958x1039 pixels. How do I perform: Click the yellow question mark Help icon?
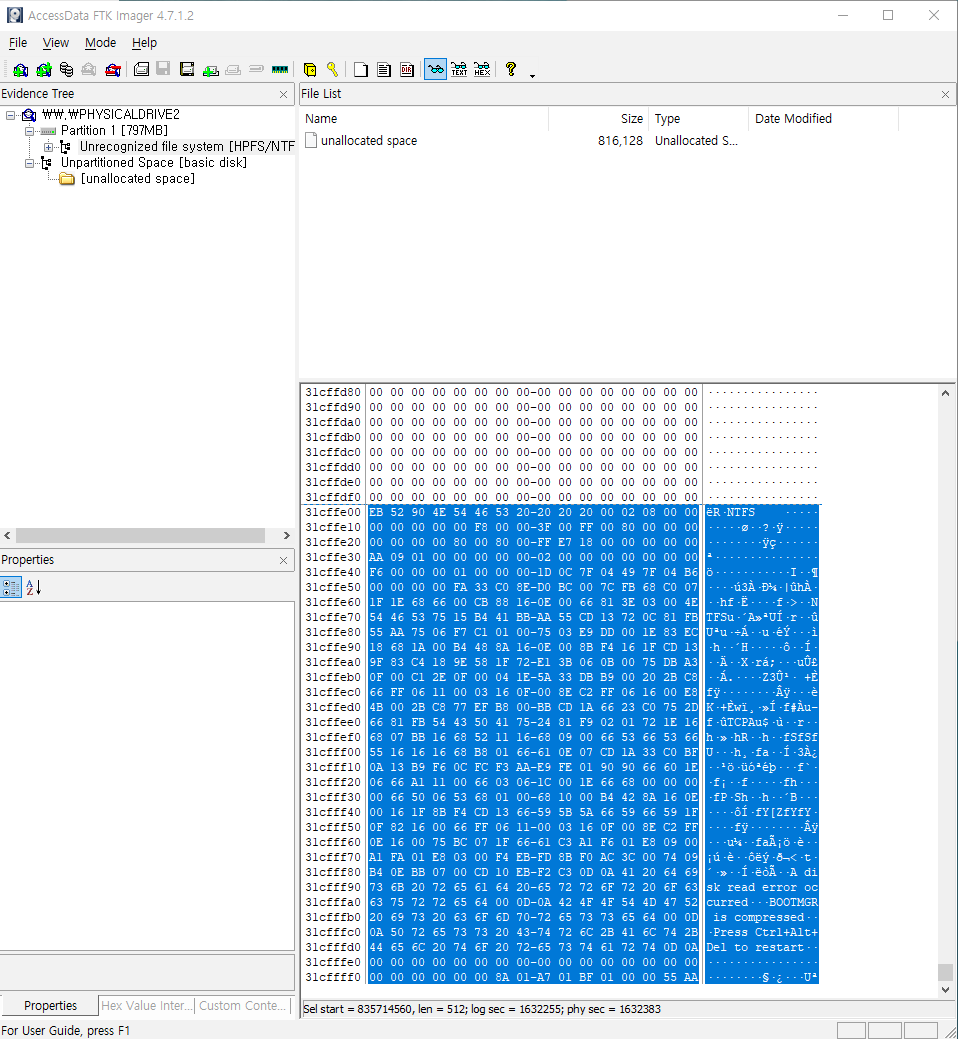tap(511, 69)
